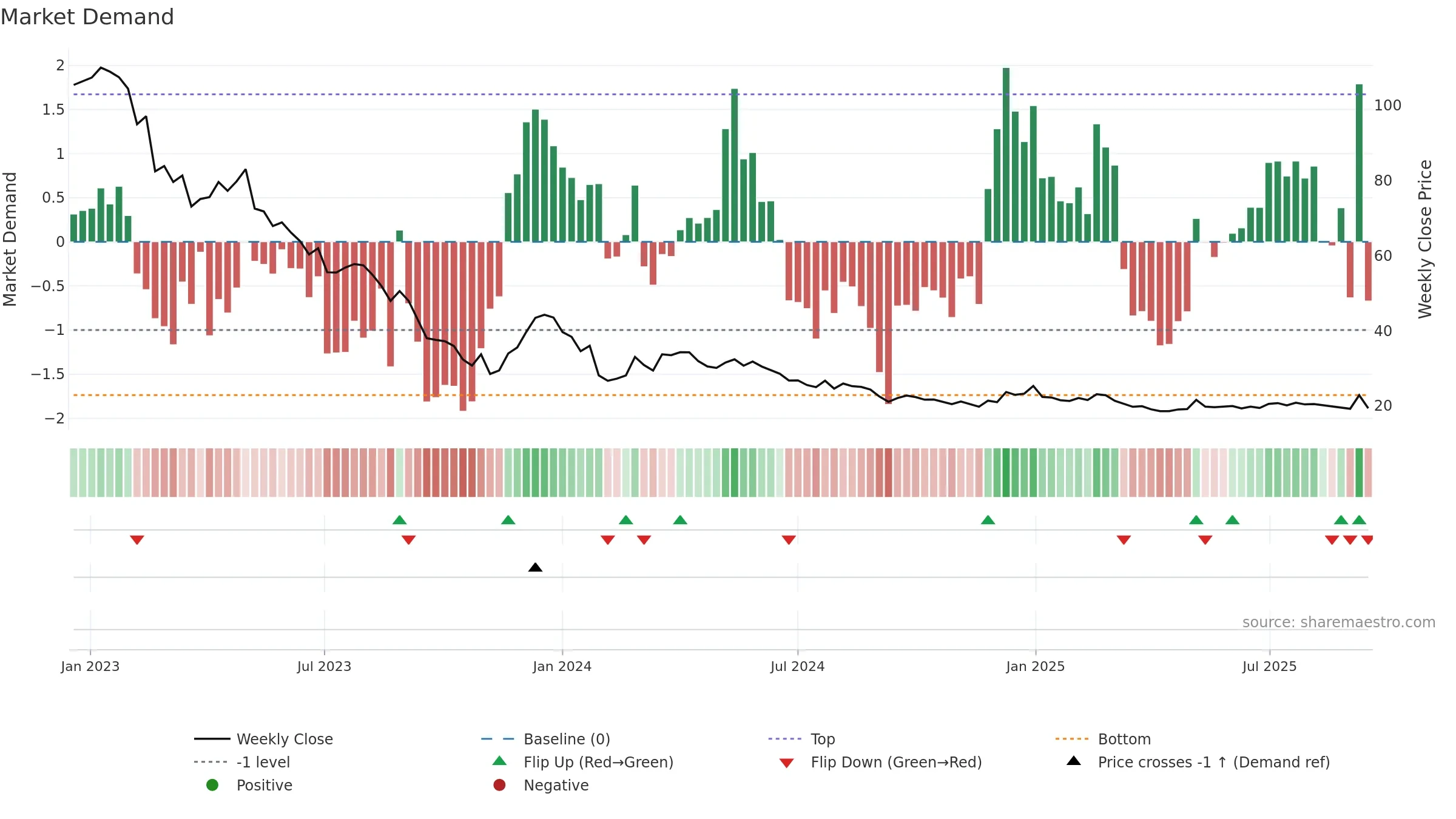Toggle the Bottom legend entry
The width and height of the screenshot is (1456, 819).
1103,739
